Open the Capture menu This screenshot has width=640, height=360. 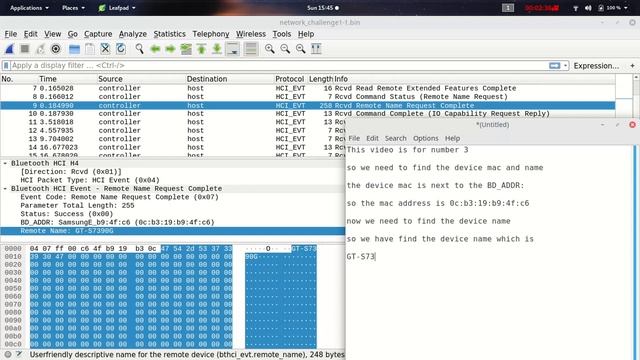[x=98, y=34]
